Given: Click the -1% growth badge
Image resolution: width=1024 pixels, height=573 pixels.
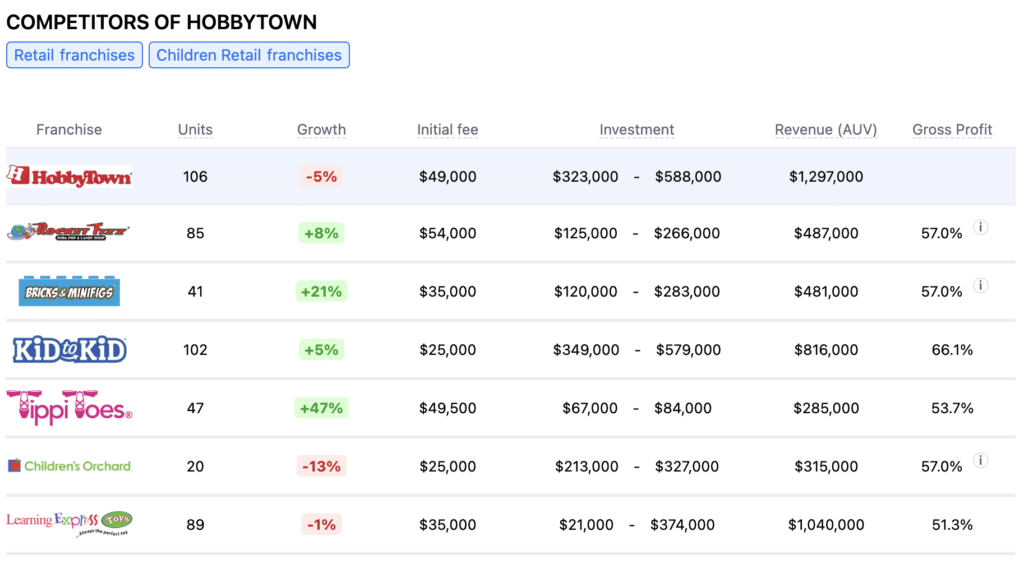Looking at the screenshot, I should click(321, 524).
